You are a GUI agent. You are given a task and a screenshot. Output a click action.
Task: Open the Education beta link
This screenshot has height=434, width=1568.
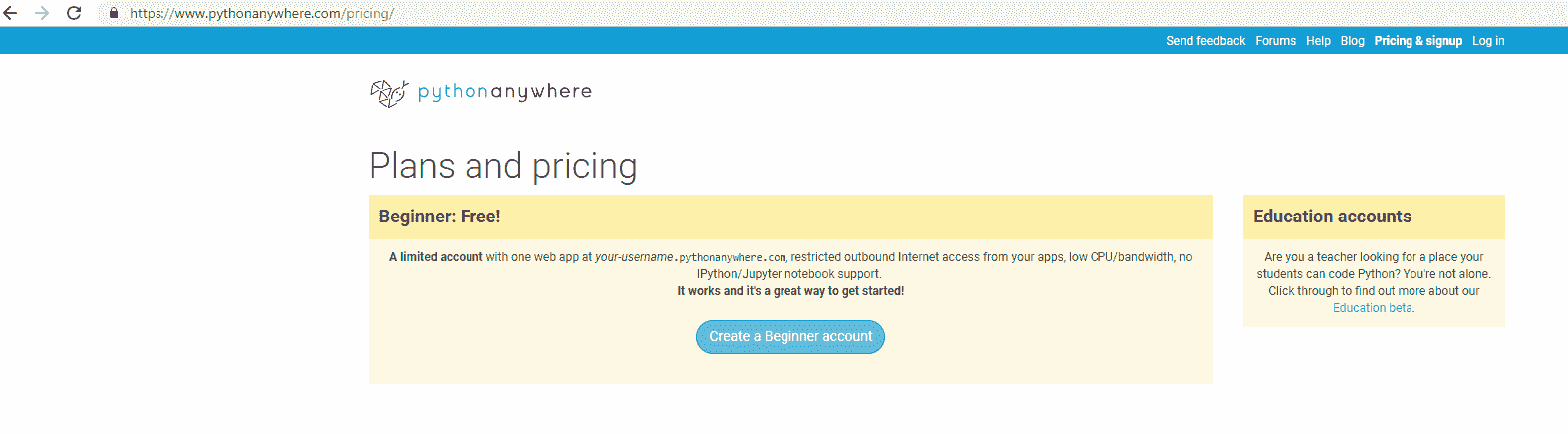(1372, 308)
